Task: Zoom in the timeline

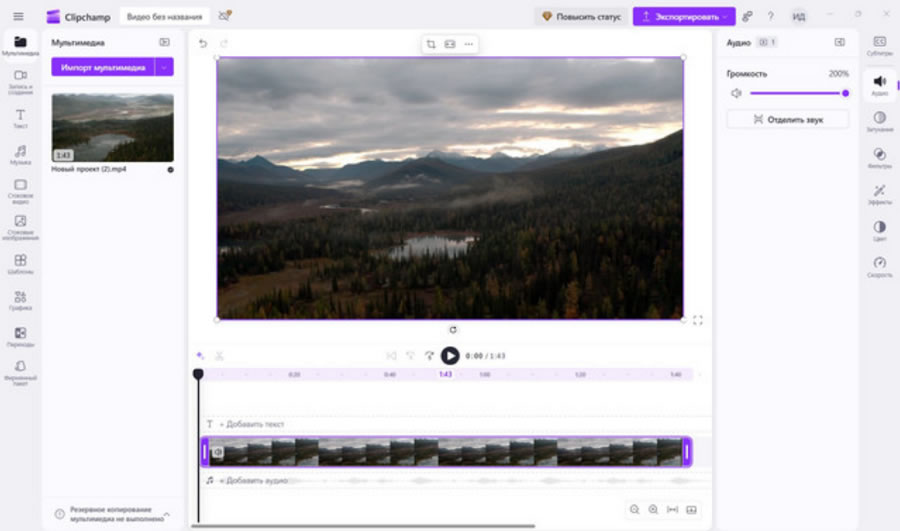Action: [x=653, y=510]
